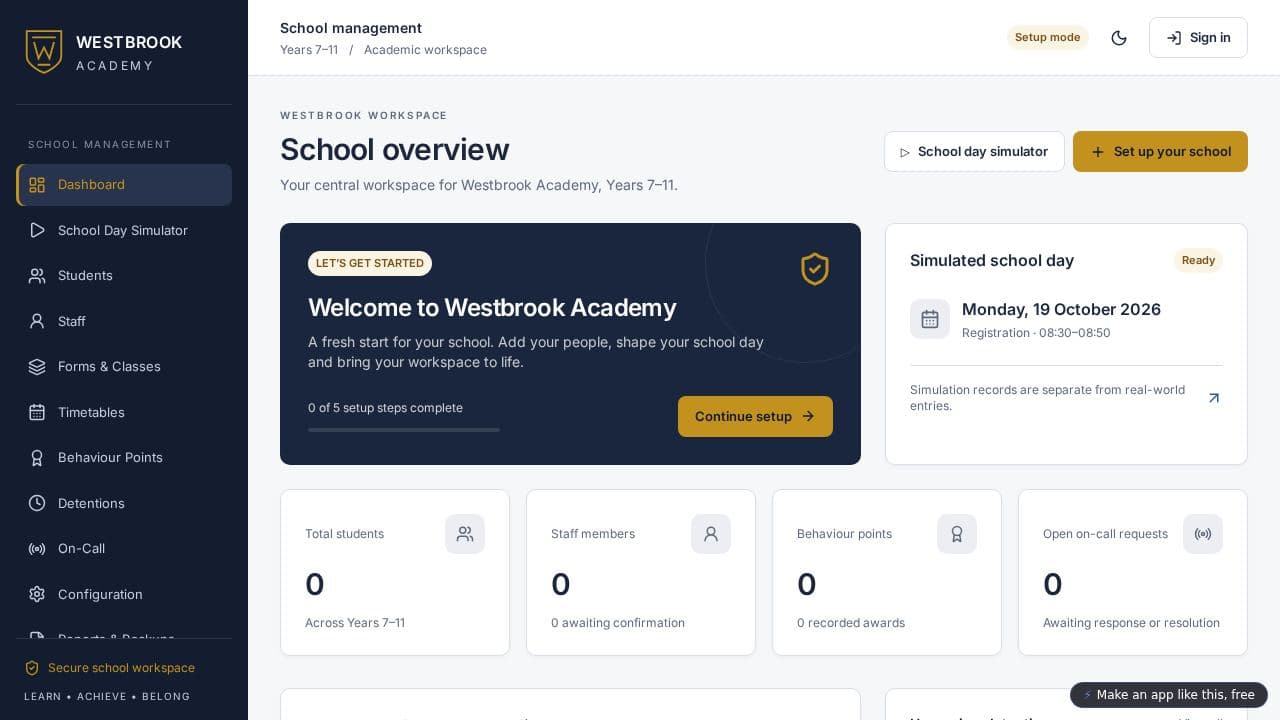Click the Westbrook Academy shield logo
Screen dimensions: 1280x720
[43, 51]
